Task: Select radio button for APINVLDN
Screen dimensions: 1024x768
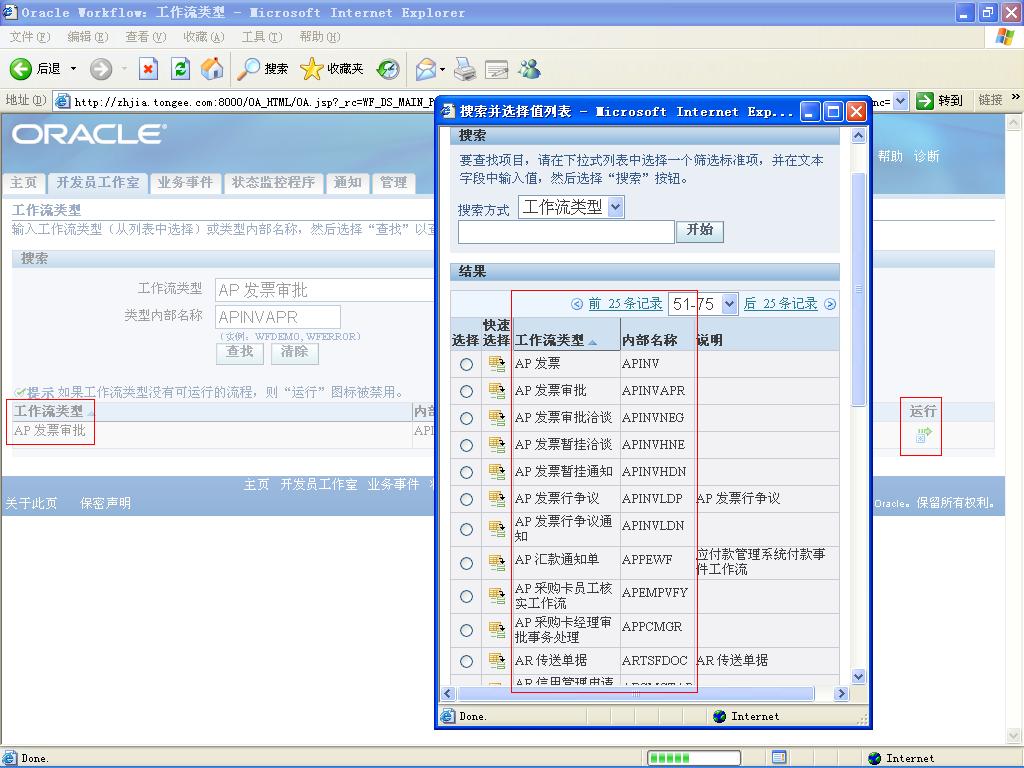Action: click(466, 530)
